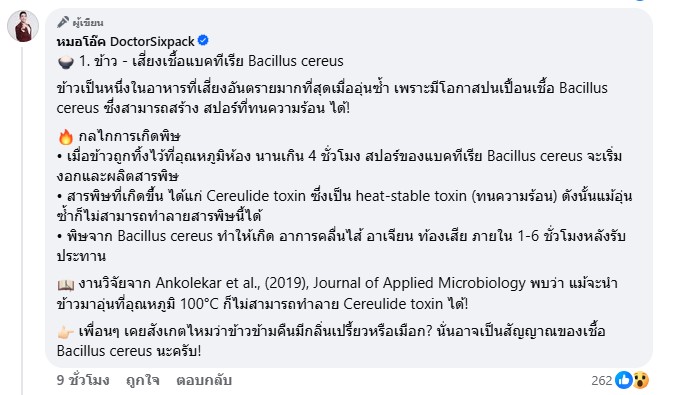Click the heading text 1. ข้าว
Viewport: 688px width, 395px height.
[x=98, y=61]
